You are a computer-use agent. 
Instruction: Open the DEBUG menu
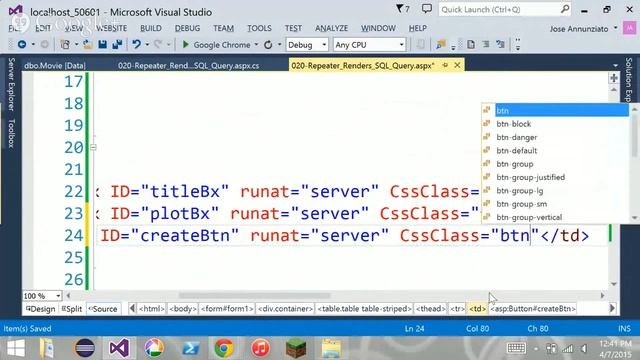(187, 28)
